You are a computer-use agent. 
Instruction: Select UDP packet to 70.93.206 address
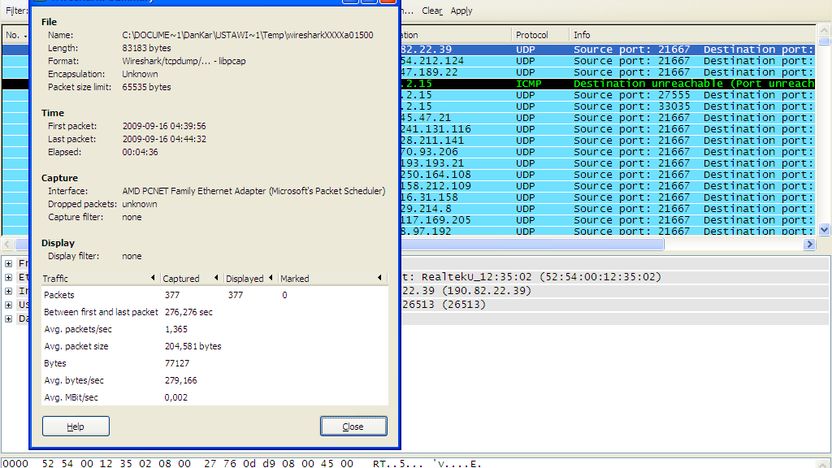(608, 152)
